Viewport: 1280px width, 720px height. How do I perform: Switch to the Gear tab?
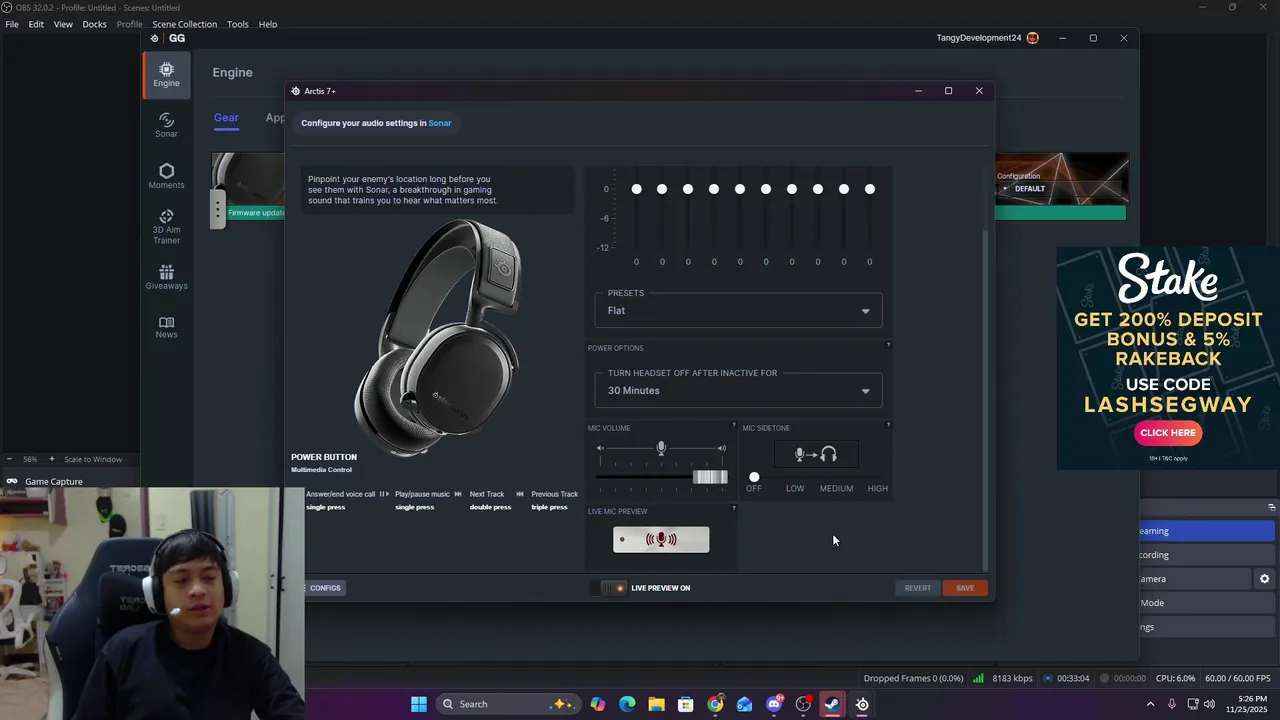coord(226,118)
